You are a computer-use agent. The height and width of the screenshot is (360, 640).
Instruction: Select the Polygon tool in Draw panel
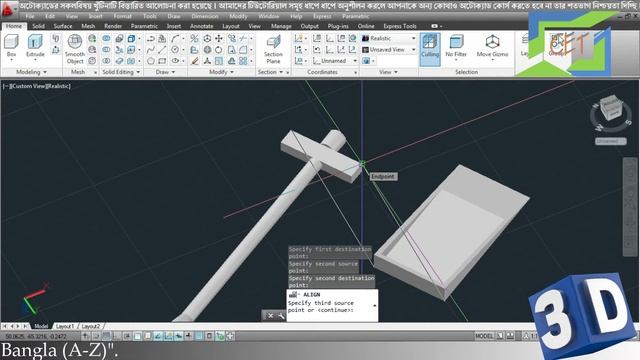pos(151,61)
